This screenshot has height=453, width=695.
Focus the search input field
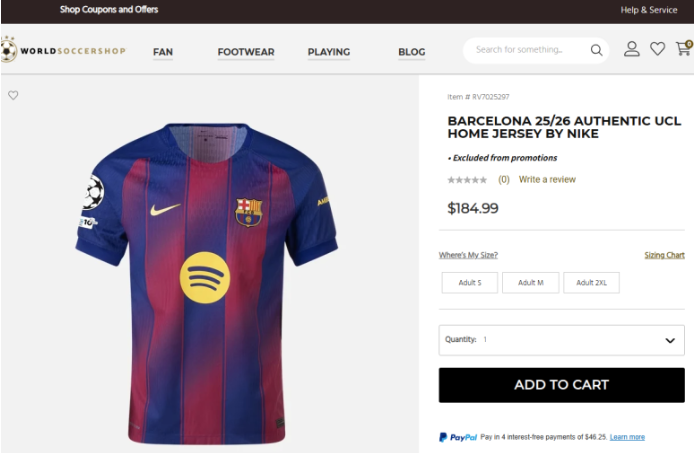click(527, 50)
